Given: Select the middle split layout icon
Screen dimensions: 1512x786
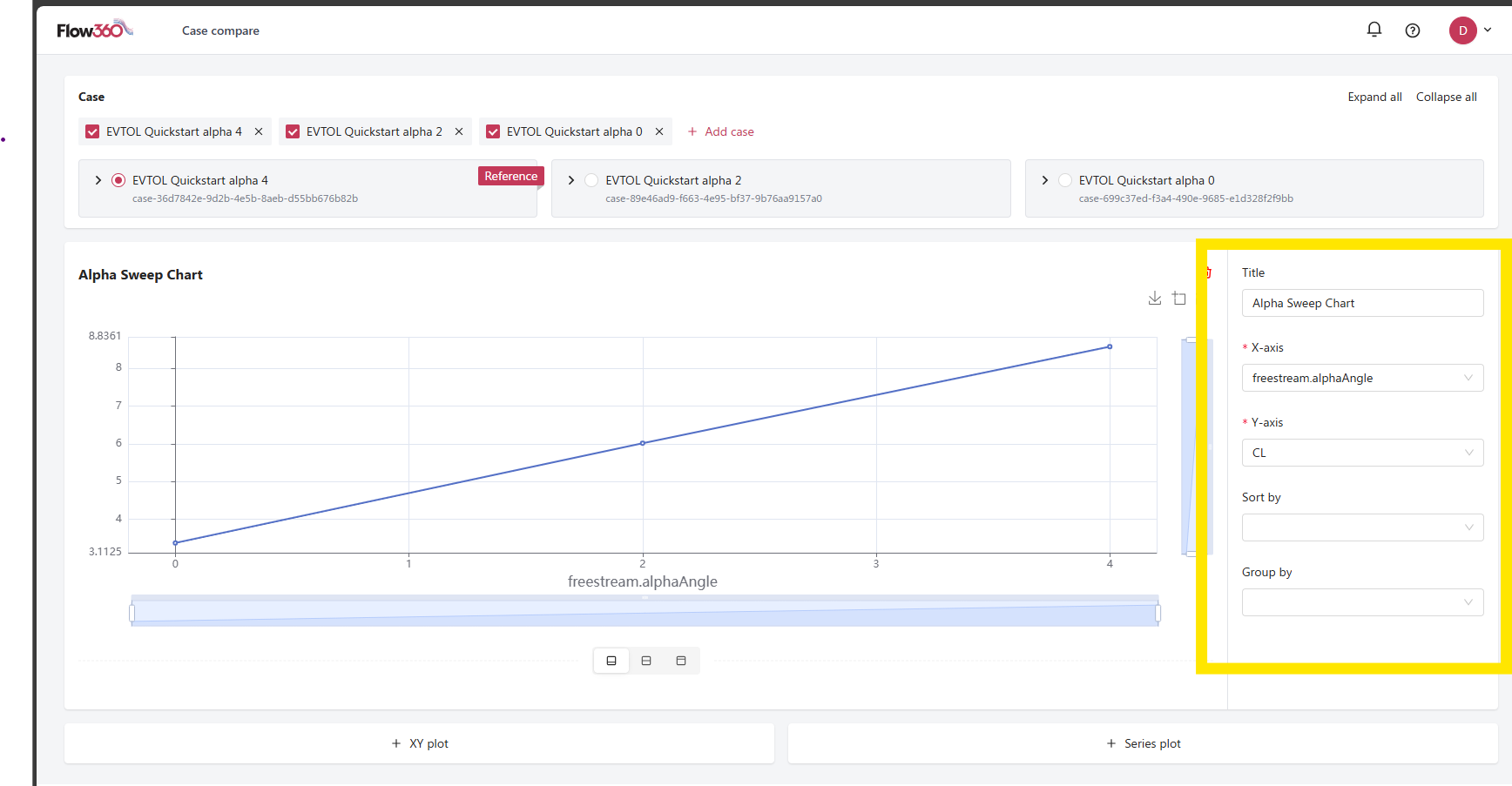Looking at the screenshot, I should [646, 661].
